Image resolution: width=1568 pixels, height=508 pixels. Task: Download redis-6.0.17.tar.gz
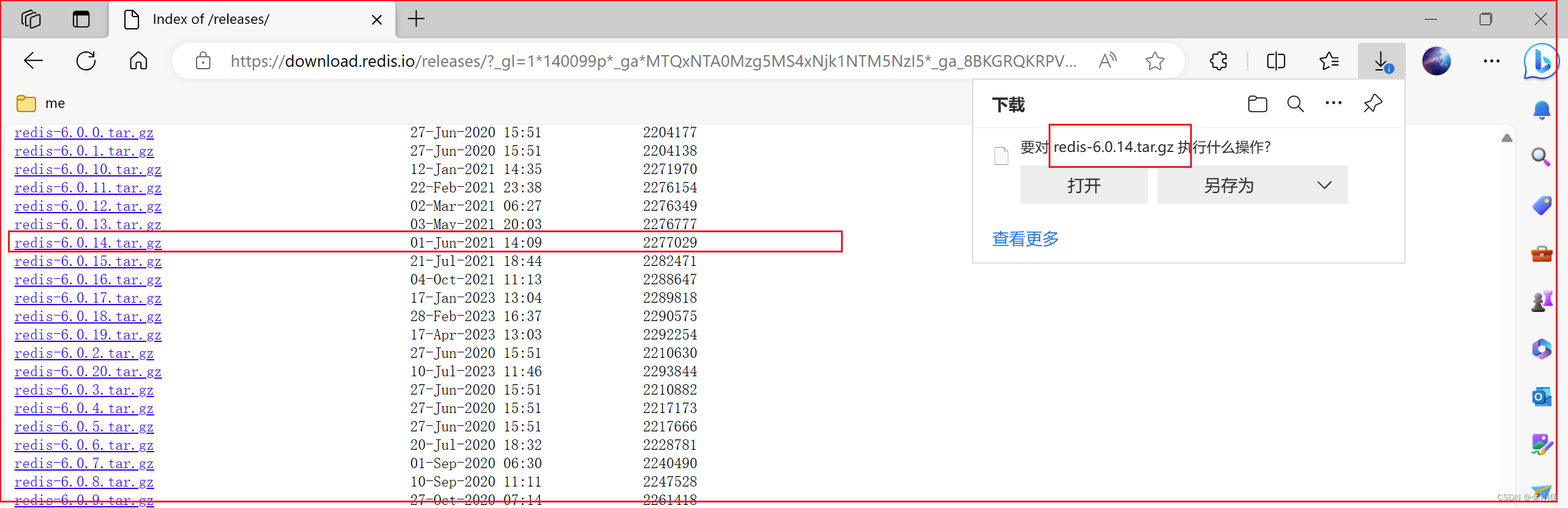click(x=88, y=298)
